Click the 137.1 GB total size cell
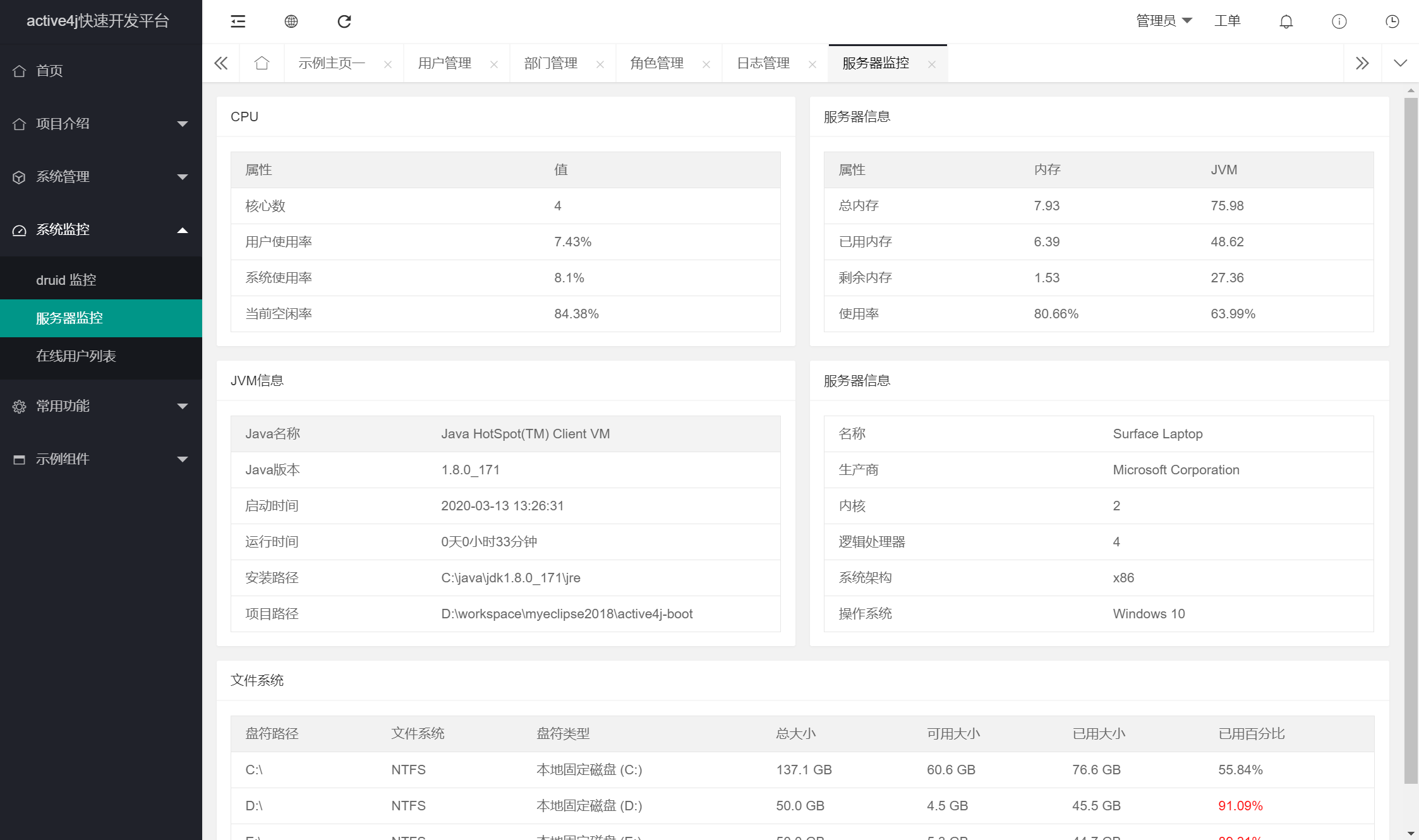This screenshot has height=840, width=1419. (804, 770)
